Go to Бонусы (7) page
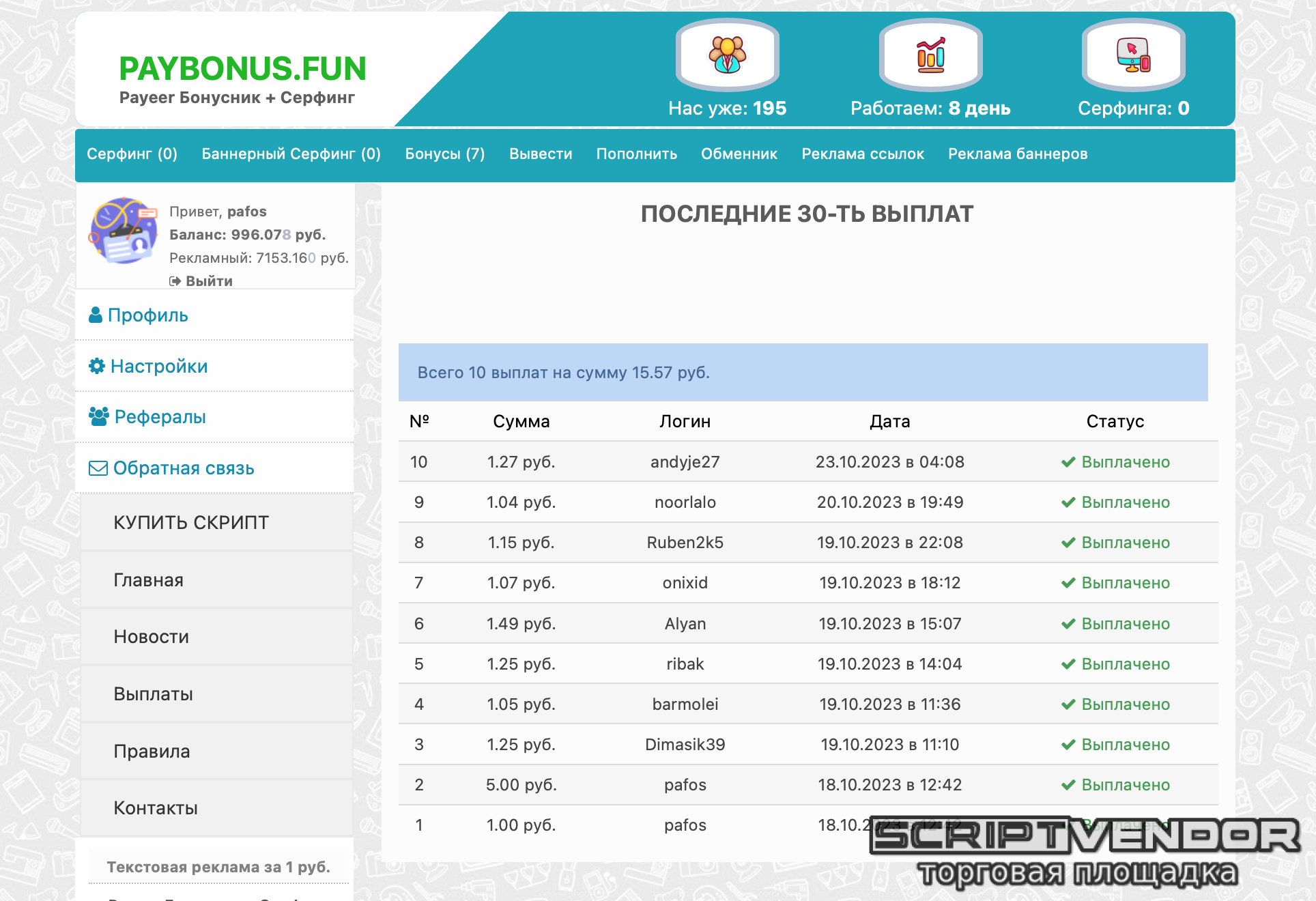 point(445,154)
